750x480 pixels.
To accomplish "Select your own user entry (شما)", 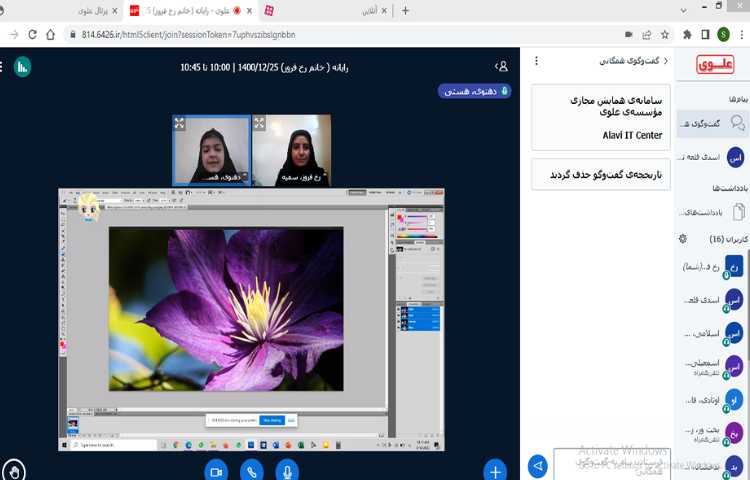I will (712, 267).
